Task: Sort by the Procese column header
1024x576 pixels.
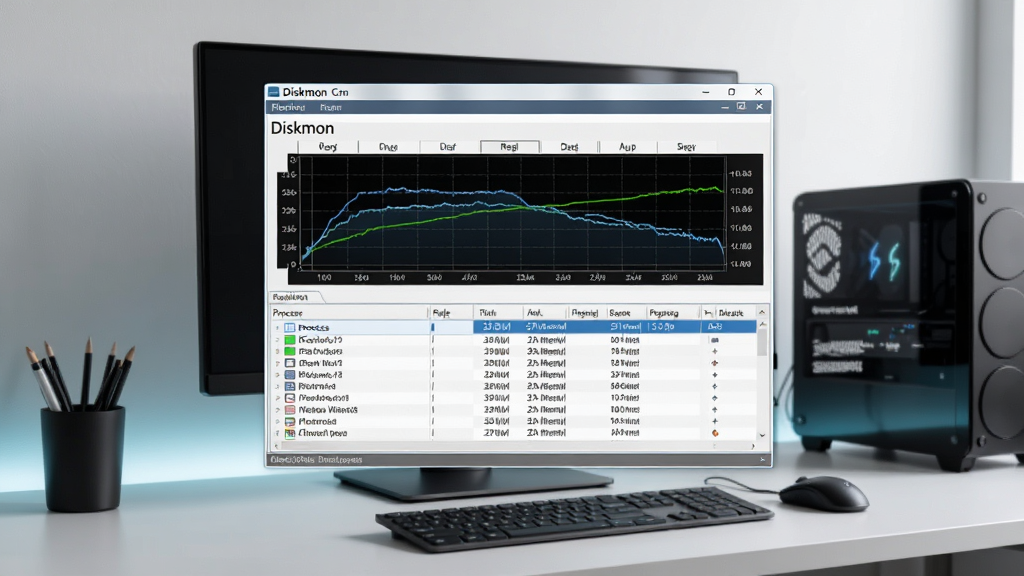Action: (349, 313)
